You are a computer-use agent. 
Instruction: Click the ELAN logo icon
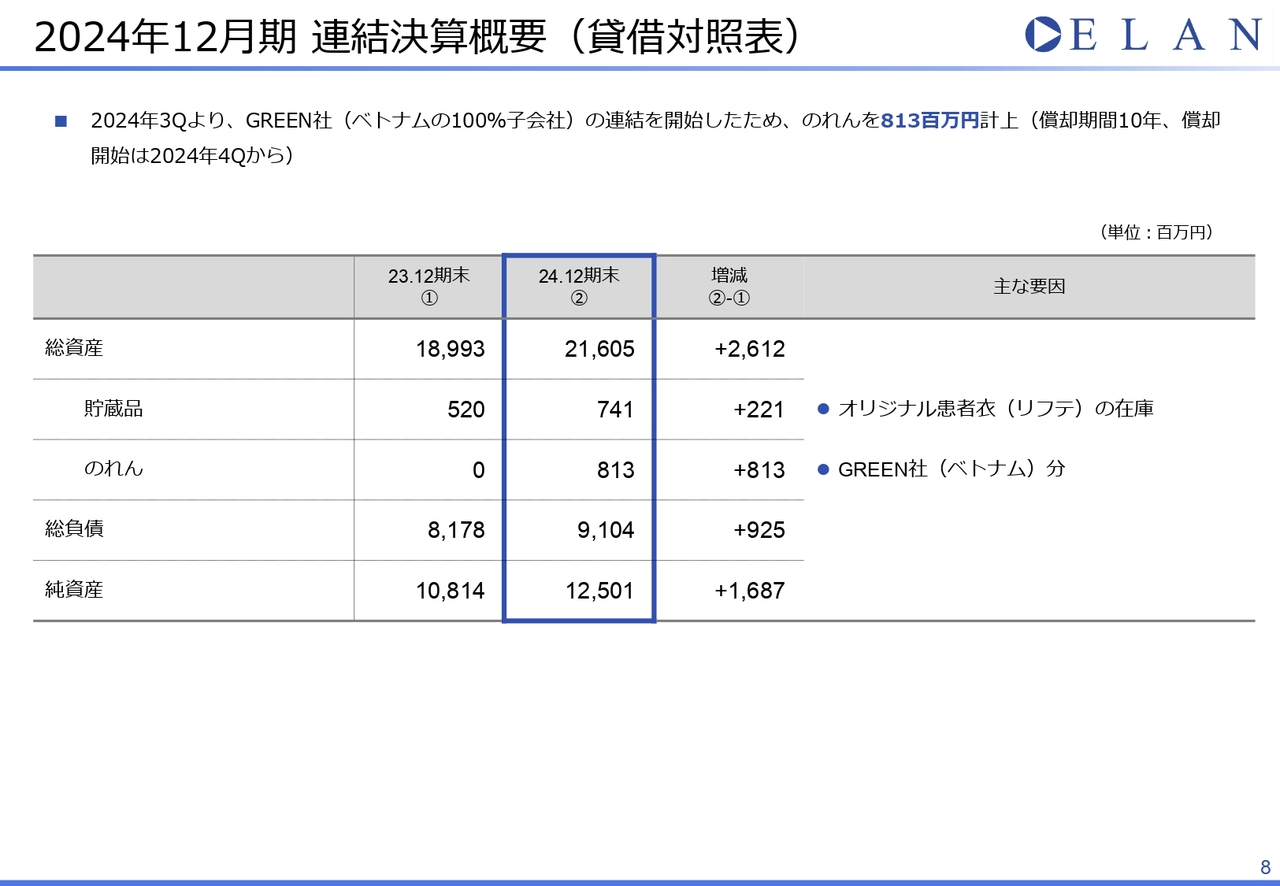pyautogui.click(x=1044, y=33)
